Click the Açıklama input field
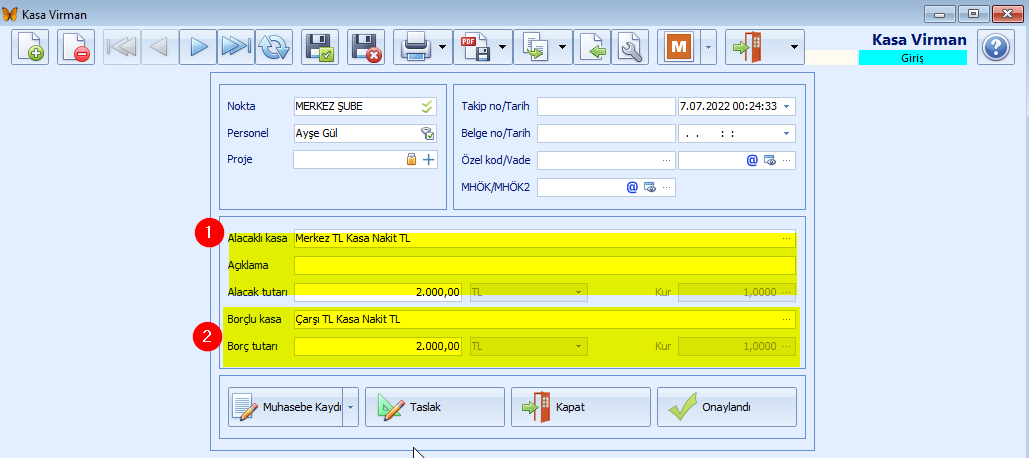This screenshot has width=1029, height=458. (x=544, y=265)
